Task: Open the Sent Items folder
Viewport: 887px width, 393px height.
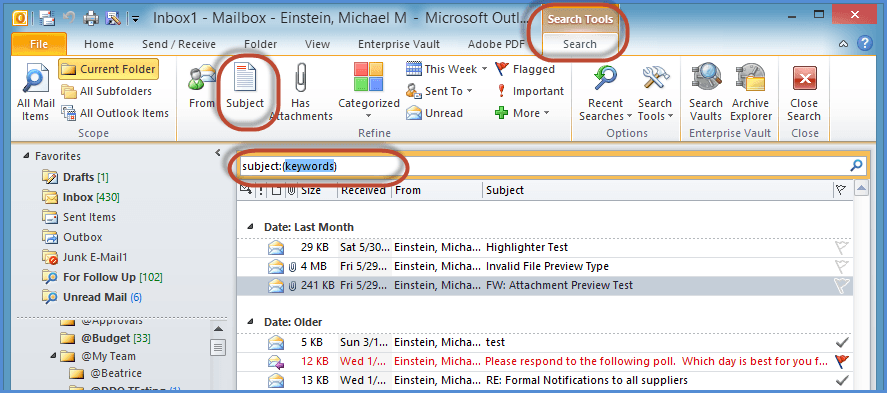Action: pos(79,217)
